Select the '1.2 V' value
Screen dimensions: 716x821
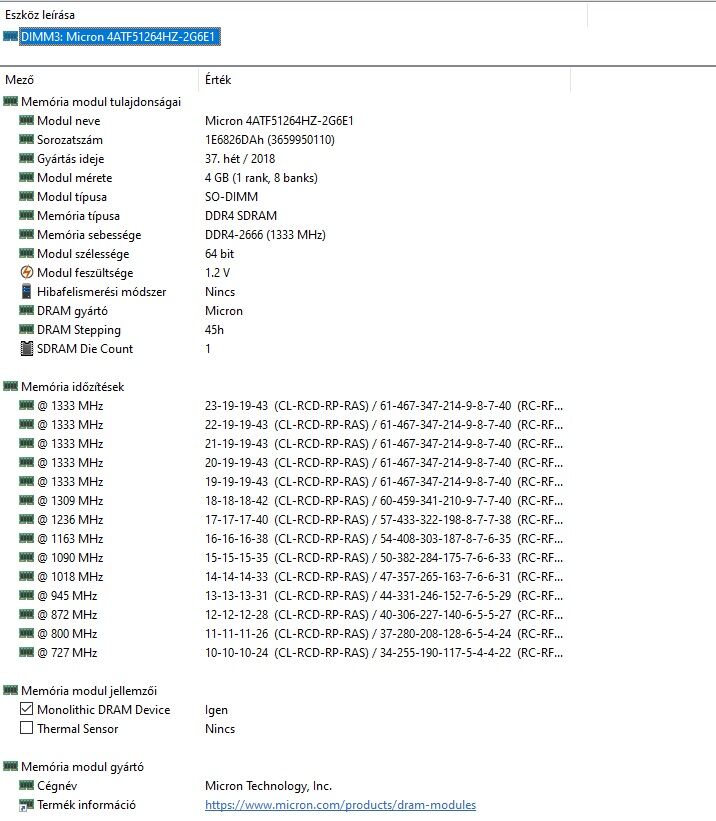(217, 272)
